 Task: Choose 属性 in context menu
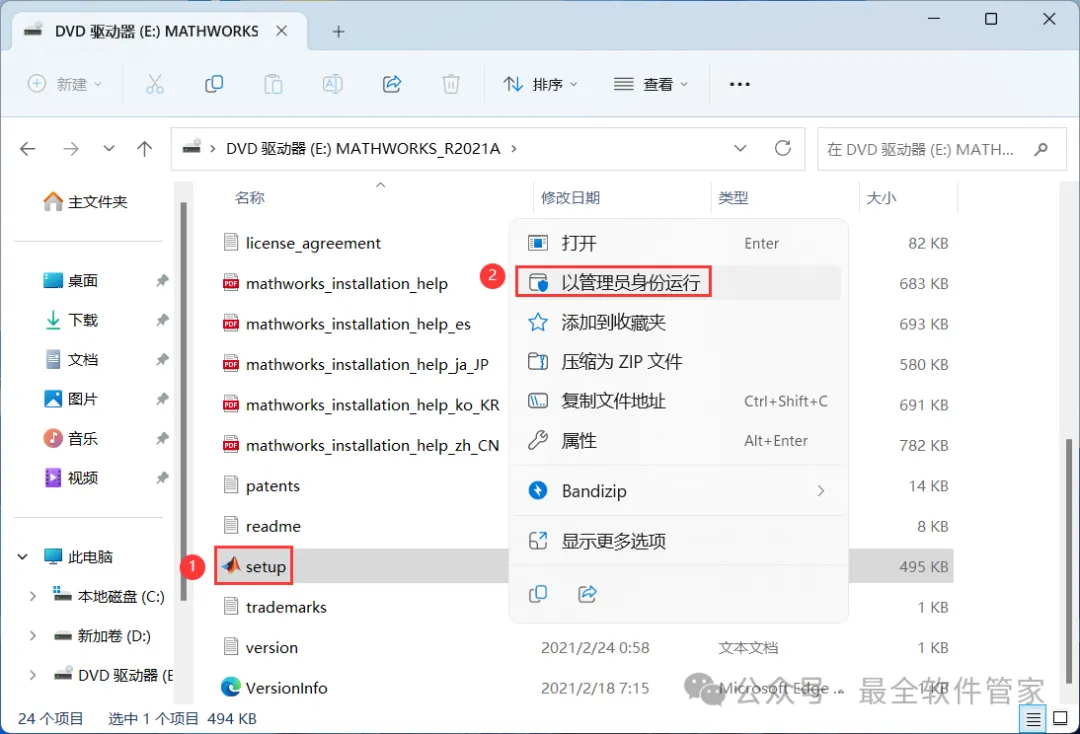point(678,441)
